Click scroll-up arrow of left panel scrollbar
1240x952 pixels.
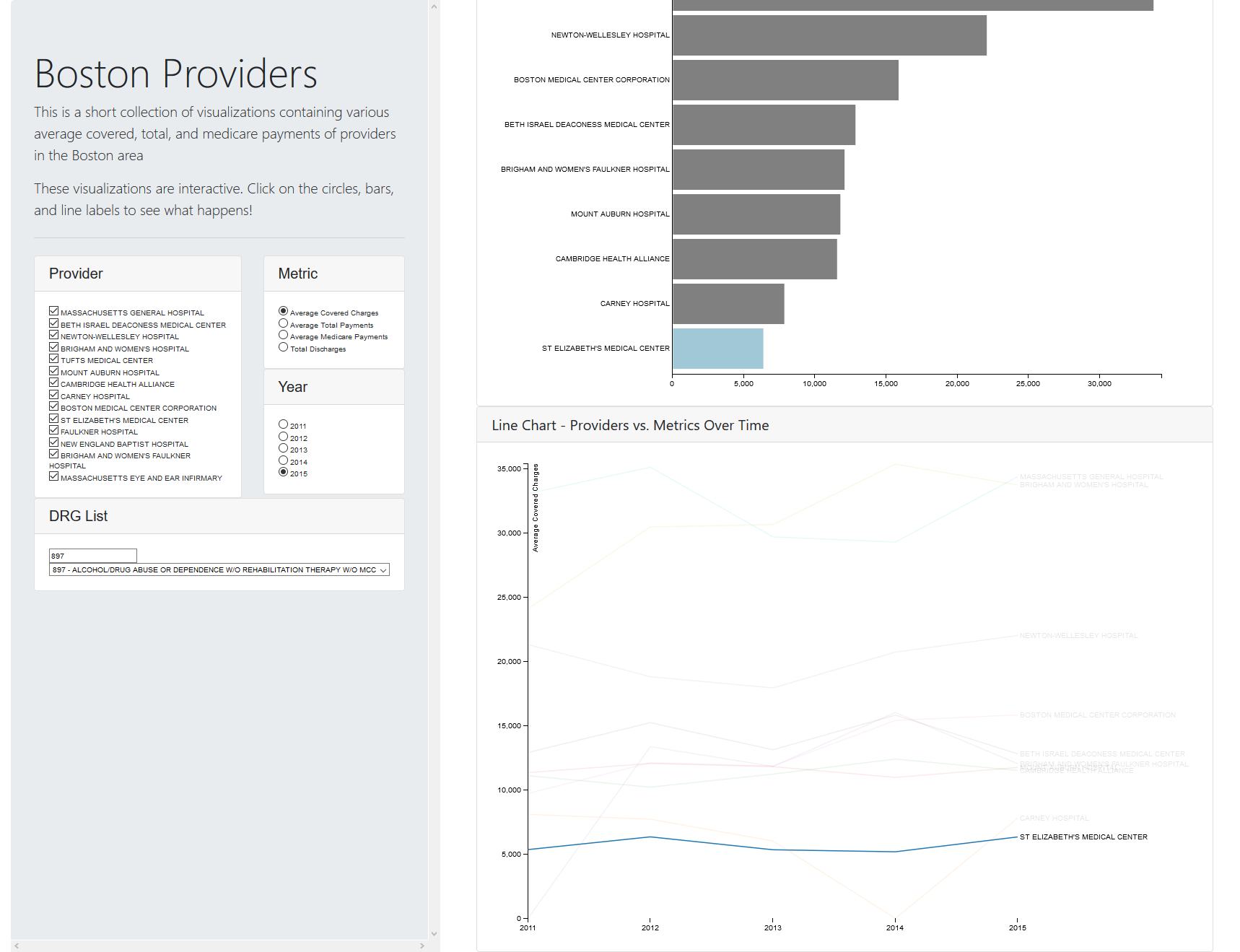click(434, 6)
